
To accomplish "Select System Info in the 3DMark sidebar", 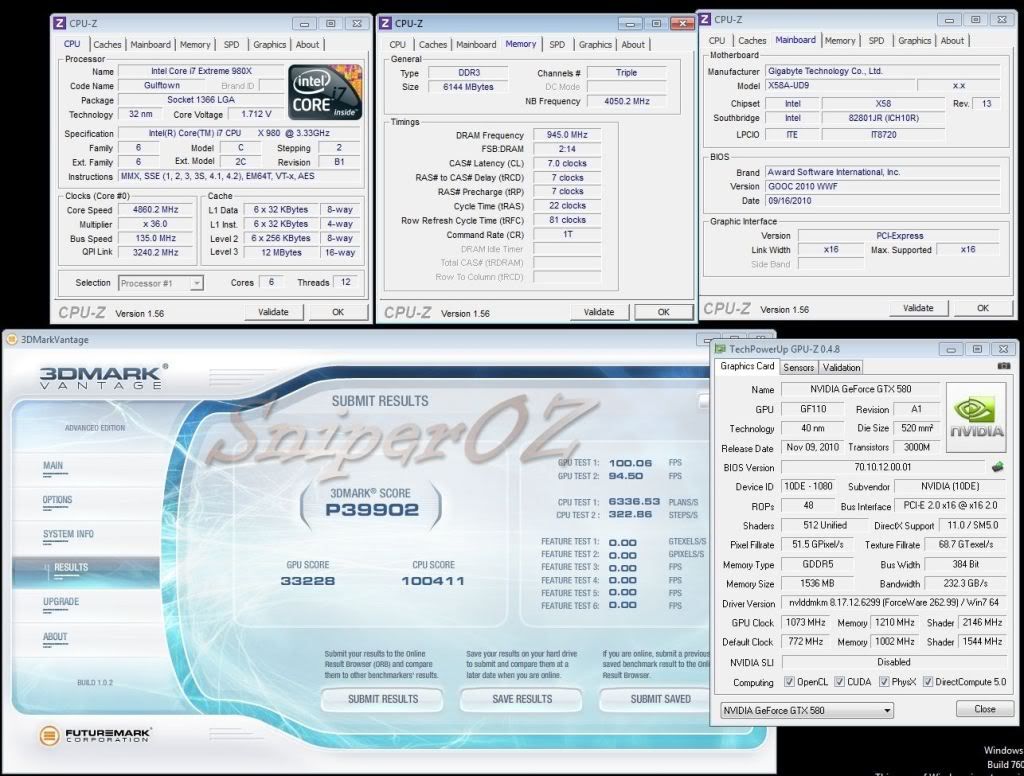I will (68, 534).
